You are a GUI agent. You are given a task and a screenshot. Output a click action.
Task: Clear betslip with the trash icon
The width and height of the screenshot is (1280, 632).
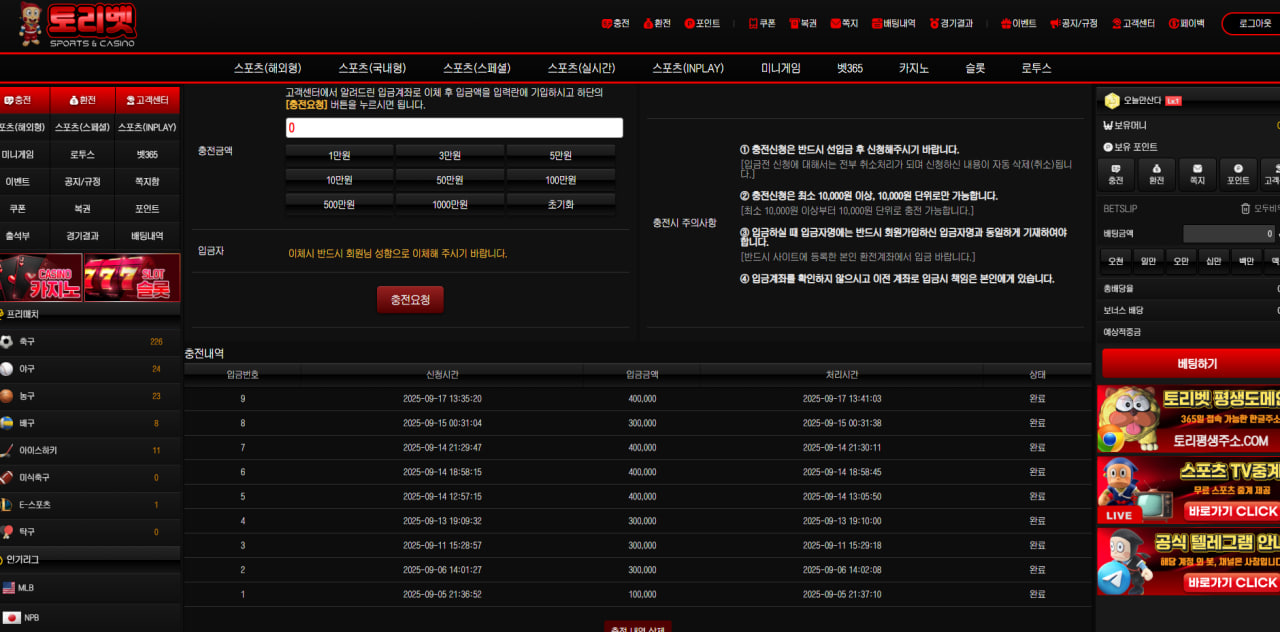pyautogui.click(x=1245, y=208)
